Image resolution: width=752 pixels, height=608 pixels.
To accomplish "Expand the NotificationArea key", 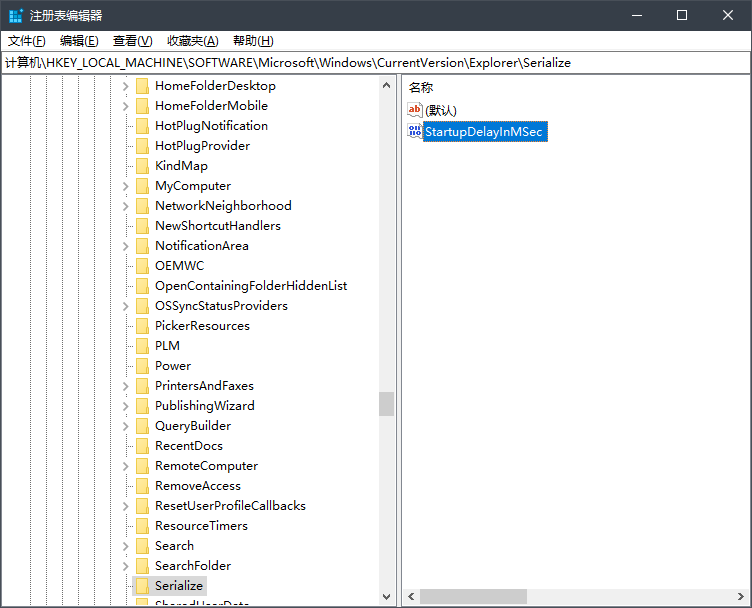I will pos(126,246).
